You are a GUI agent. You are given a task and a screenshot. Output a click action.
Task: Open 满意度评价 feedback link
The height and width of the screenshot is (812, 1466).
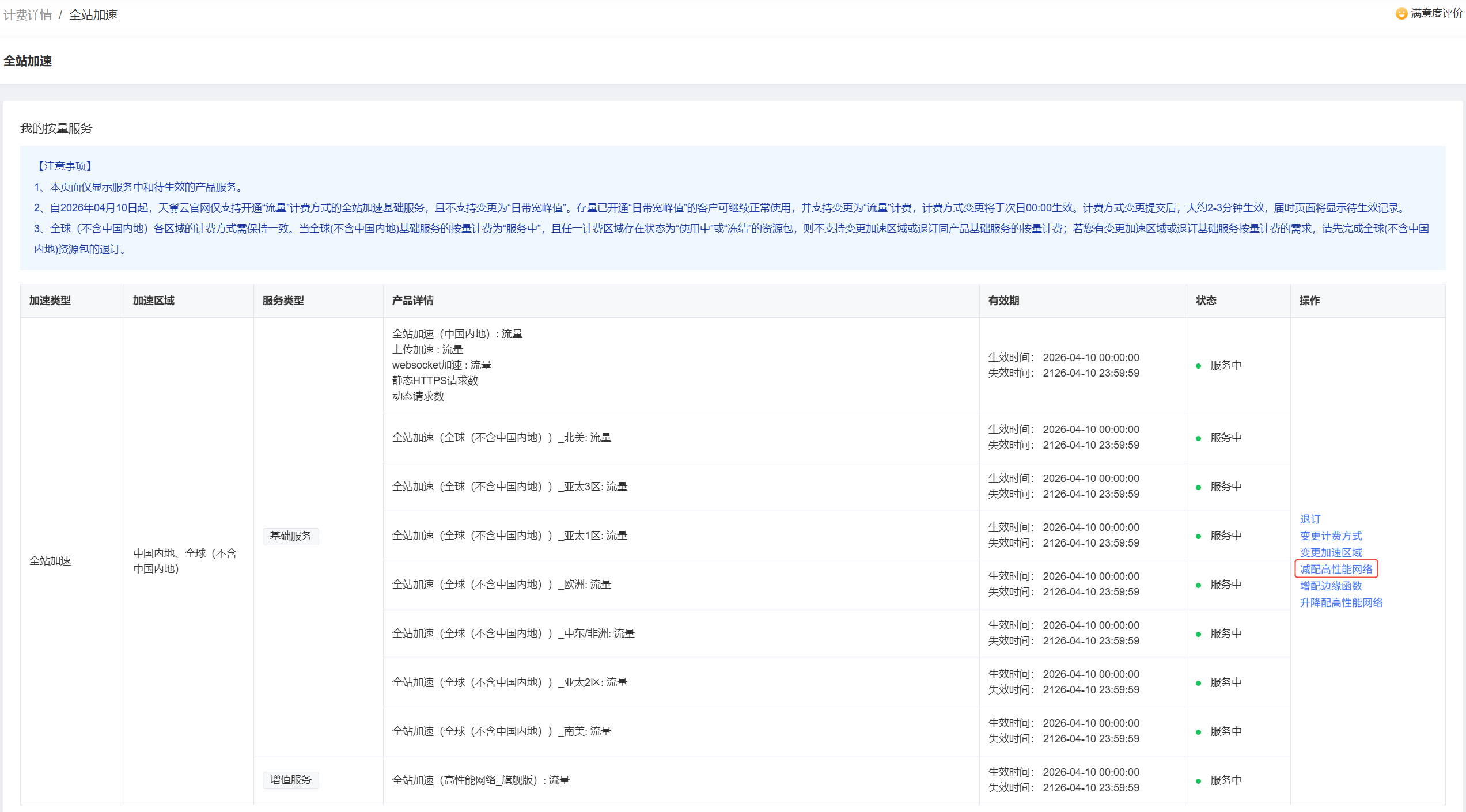click(1436, 13)
